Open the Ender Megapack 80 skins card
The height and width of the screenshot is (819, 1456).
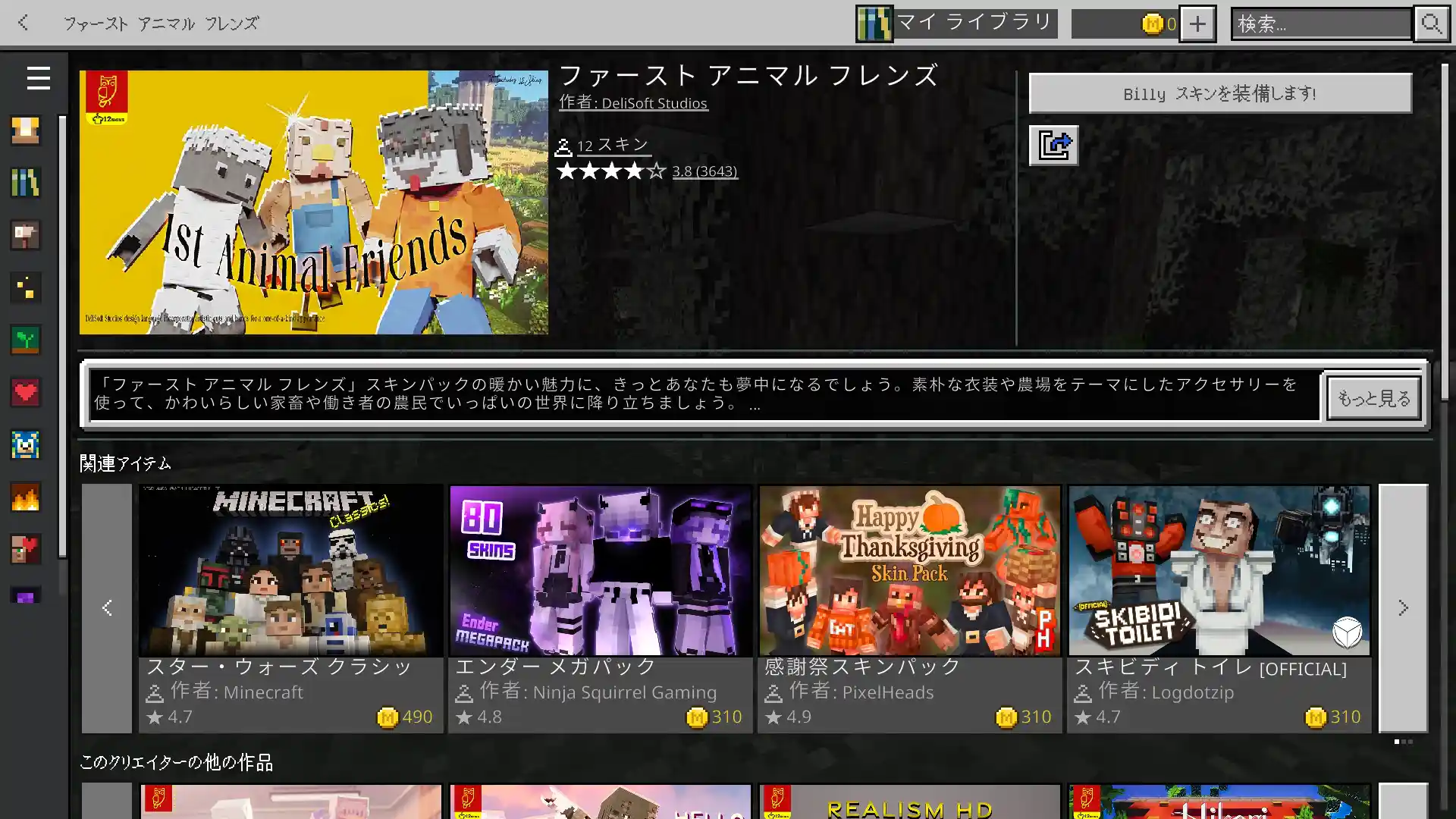(x=600, y=608)
